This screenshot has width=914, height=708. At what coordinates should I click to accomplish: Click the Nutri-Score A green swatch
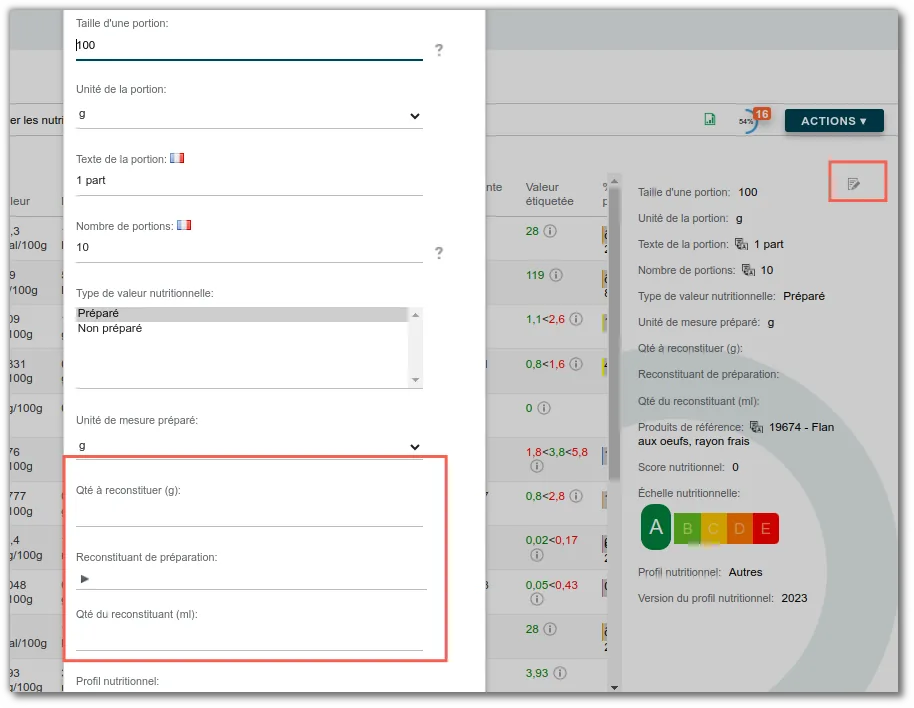coord(656,527)
